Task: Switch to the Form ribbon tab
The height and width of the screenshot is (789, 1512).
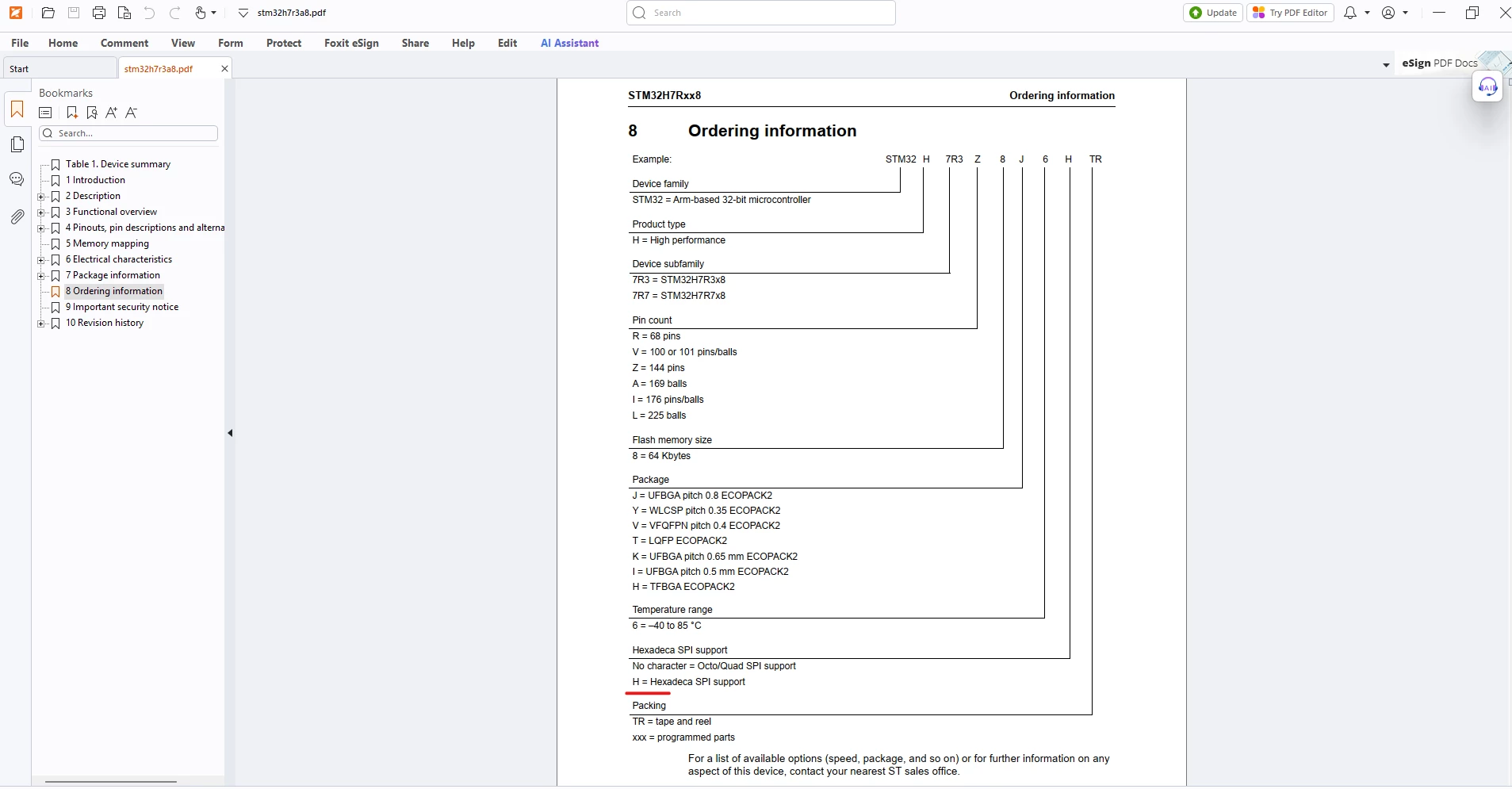Action: click(231, 43)
